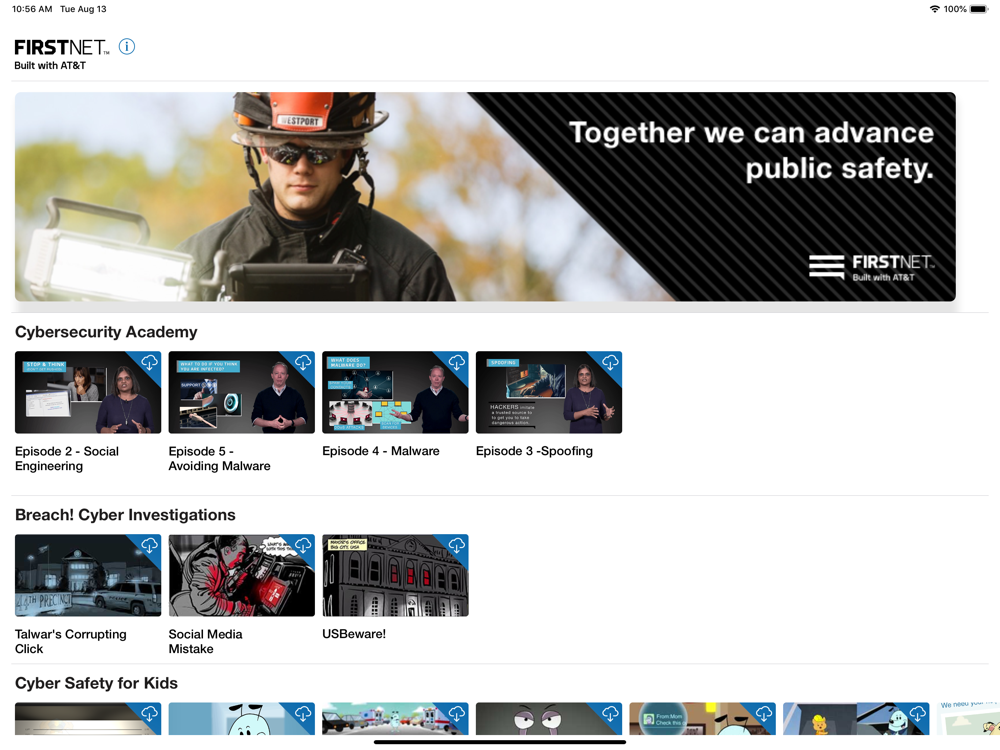Download Episode 2 Social Engineering via cloud icon
Screen dimensions: 1000x750
[x=149, y=363]
